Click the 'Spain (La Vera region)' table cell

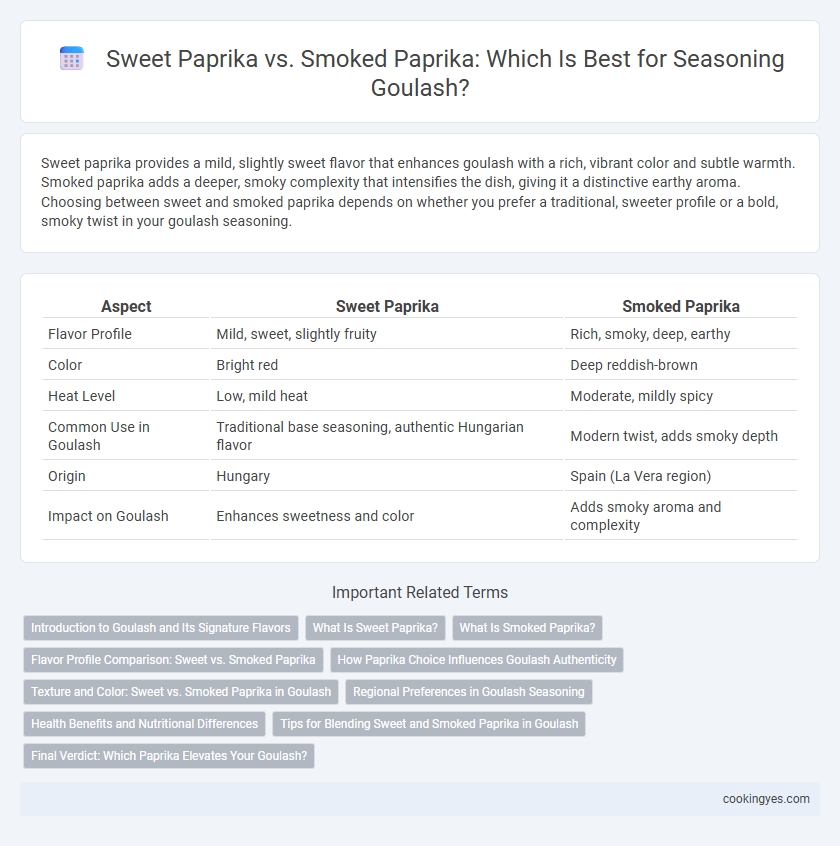click(x=640, y=476)
